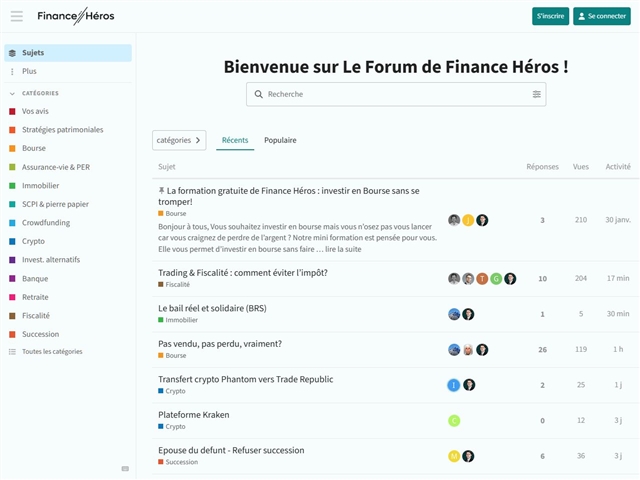Click first avatar on Le bail réel topic
This screenshot has height=480, width=640.
pyautogui.click(x=454, y=314)
